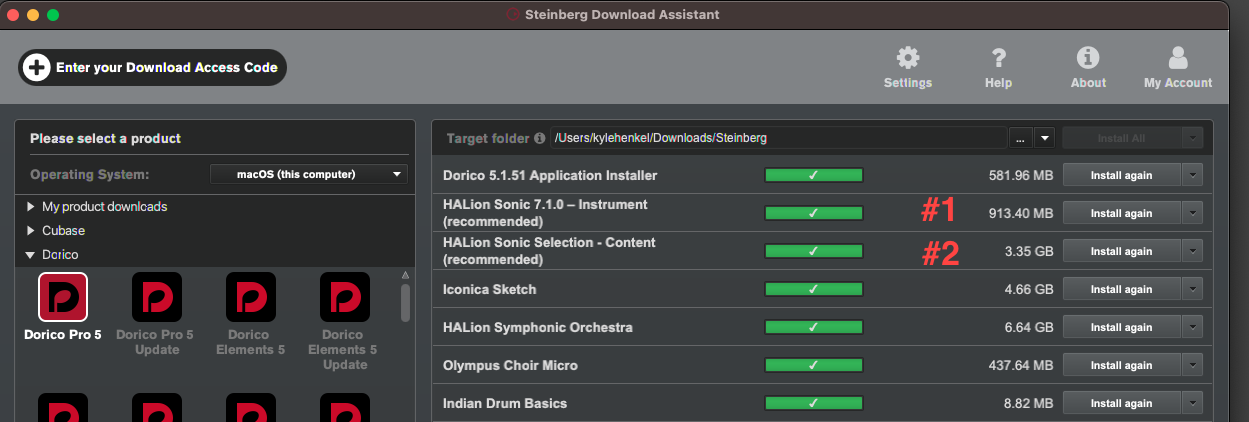The width and height of the screenshot is (1249, 422).
Task: Click Install again for HALion Sonic Selection Content
Action: 1121,251
